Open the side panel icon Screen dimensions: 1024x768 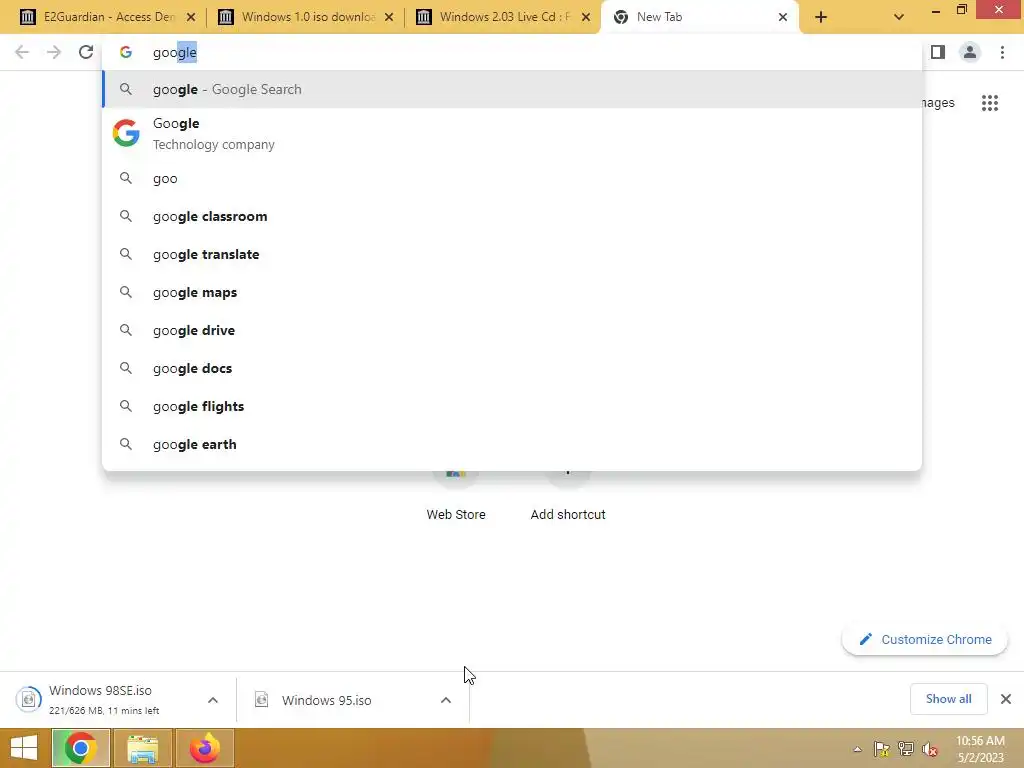click(938, 52)
